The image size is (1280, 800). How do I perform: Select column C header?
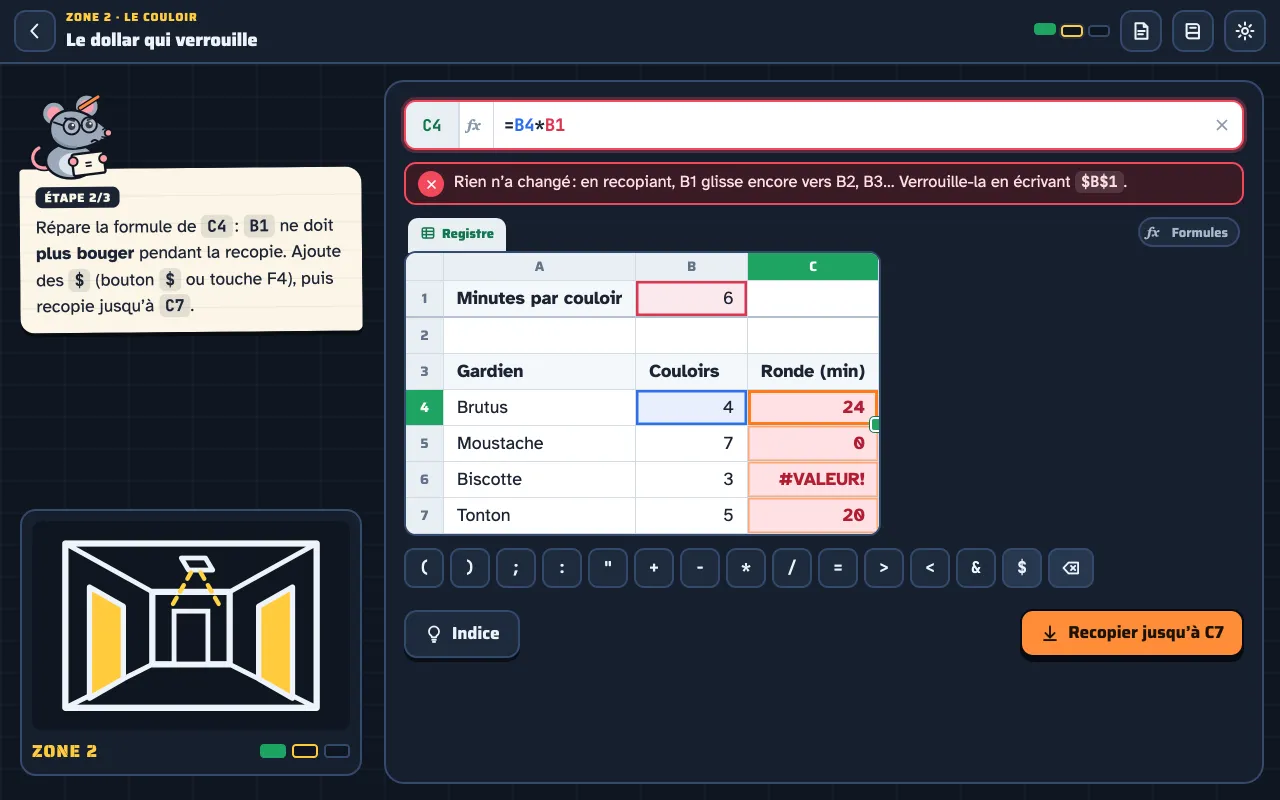pyautogui.click(x=813, y=266)
